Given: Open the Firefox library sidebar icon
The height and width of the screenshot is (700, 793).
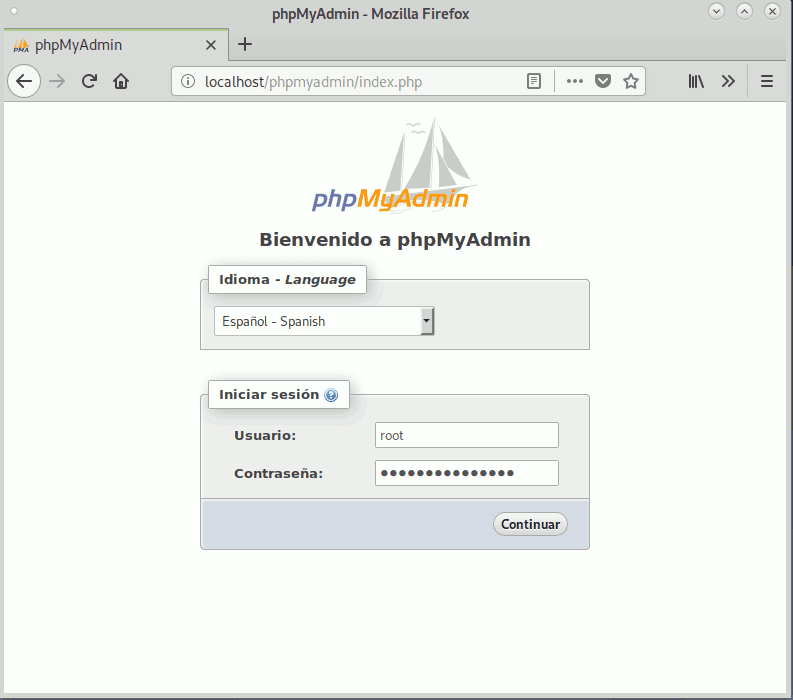Looking at the screenshot, I should pyautogui.click(x=696, y=82).
